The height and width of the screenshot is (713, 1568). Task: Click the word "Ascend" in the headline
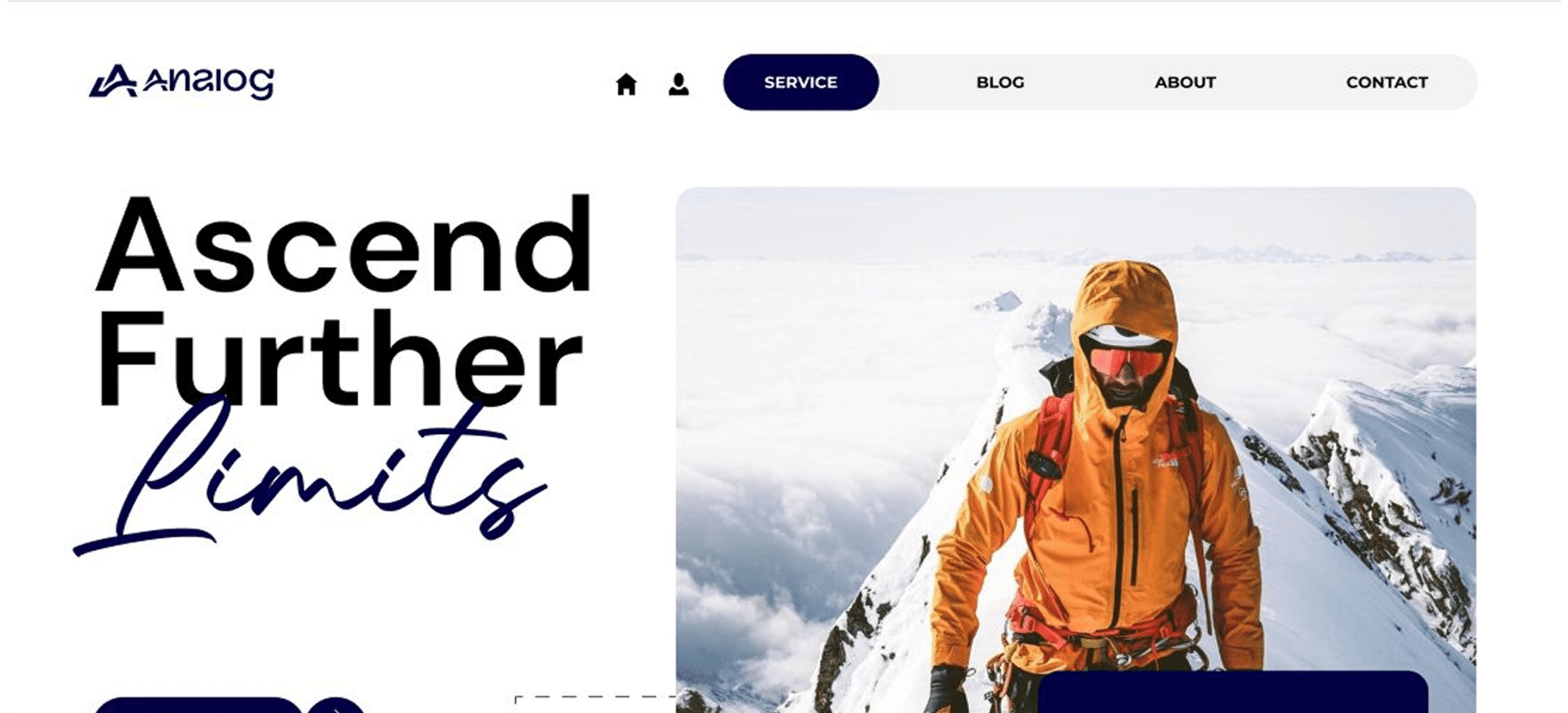tap(344, 244)
